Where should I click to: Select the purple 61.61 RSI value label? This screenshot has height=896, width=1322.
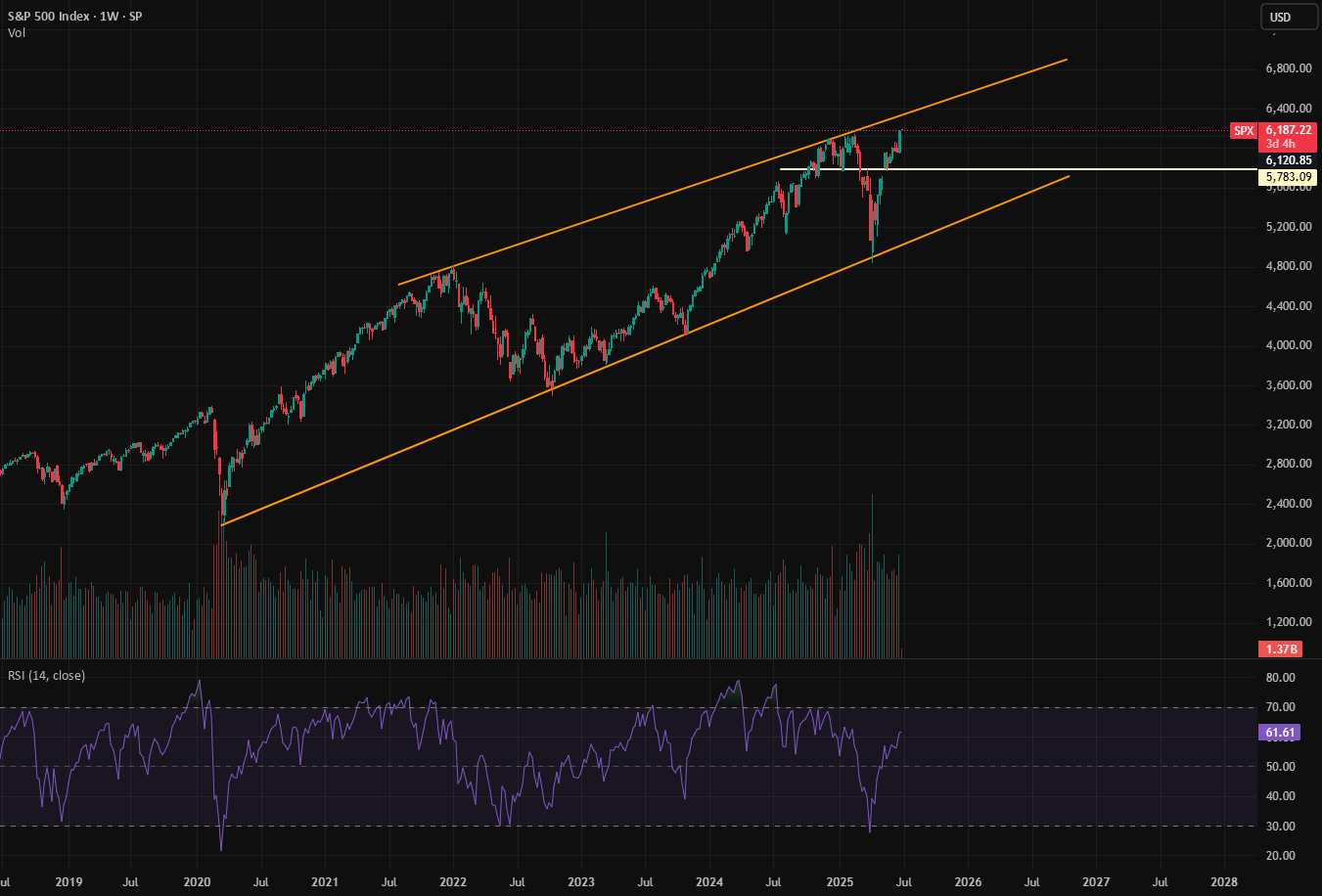tap(1280, 732)
